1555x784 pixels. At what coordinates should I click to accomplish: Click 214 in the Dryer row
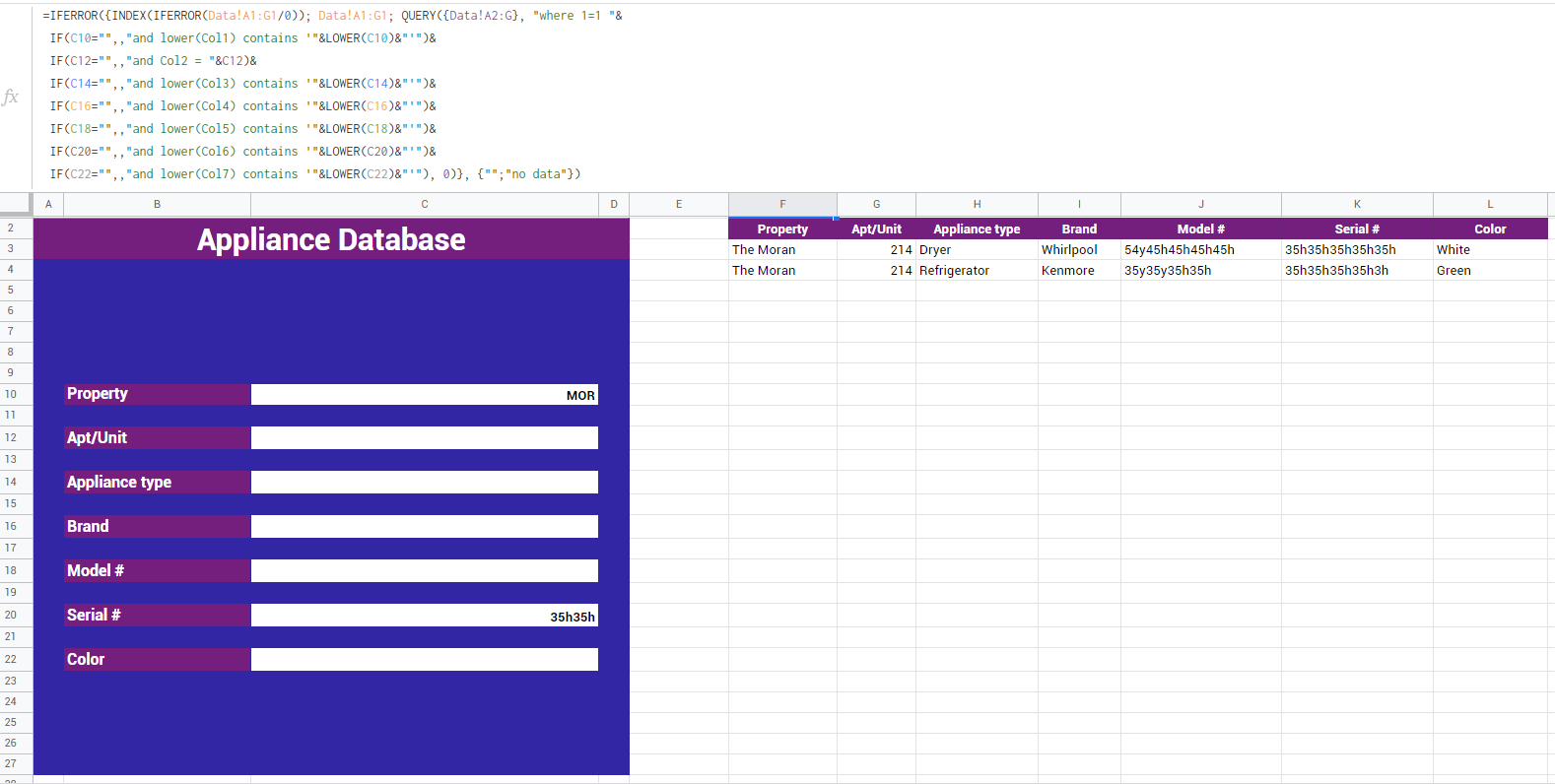pos(876,249)
